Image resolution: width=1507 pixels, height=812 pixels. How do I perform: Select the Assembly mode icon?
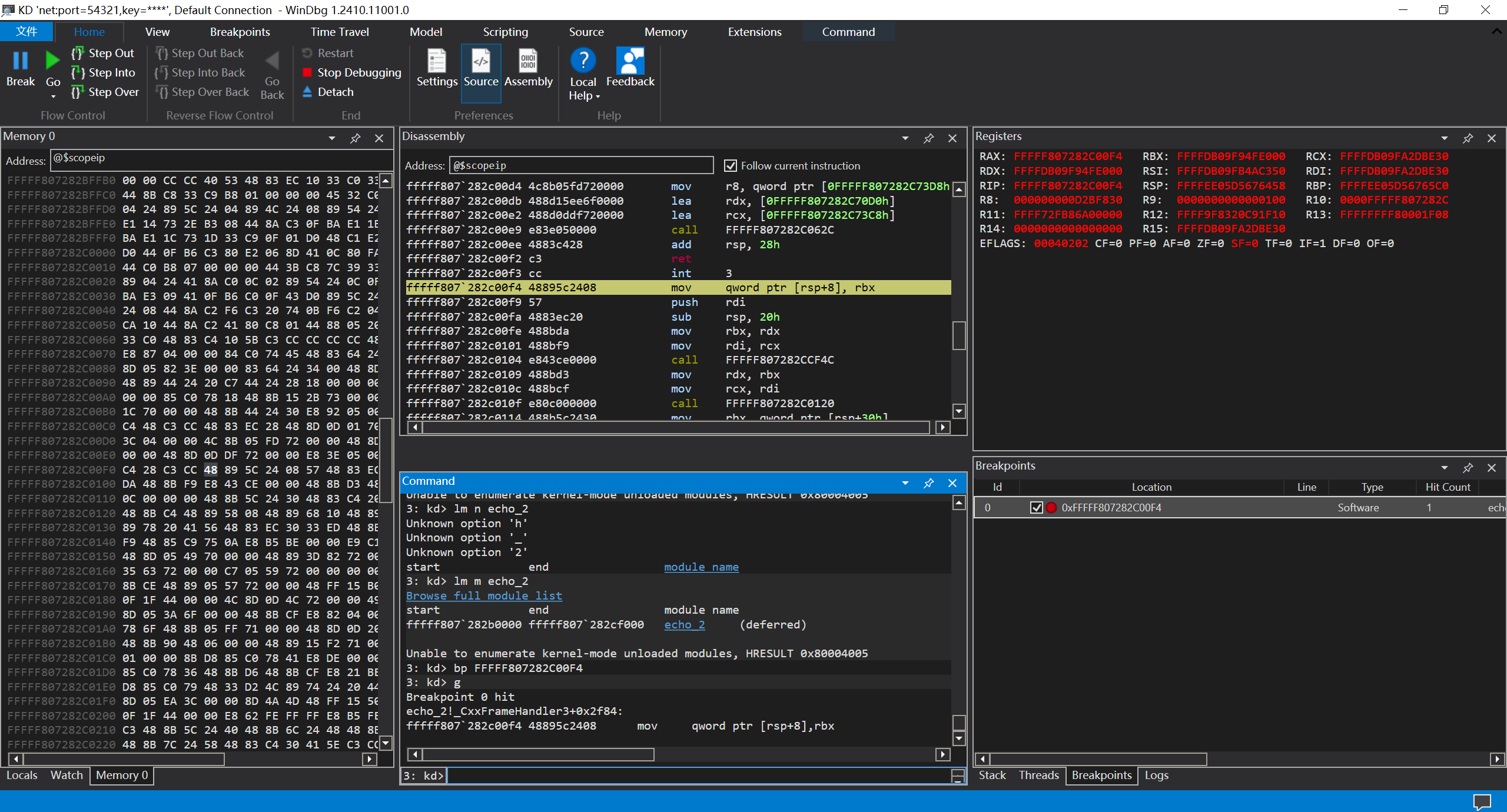528,61
